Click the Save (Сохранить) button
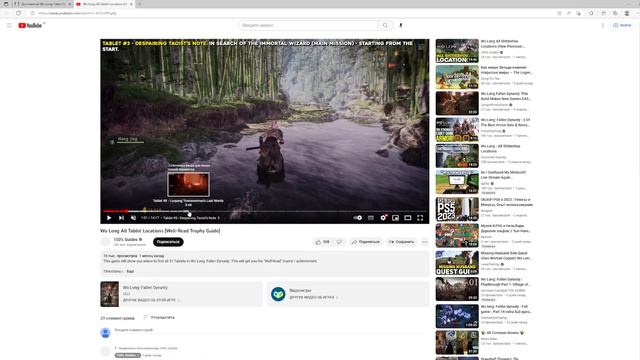 pyautogui.click(x=401, y=242)
